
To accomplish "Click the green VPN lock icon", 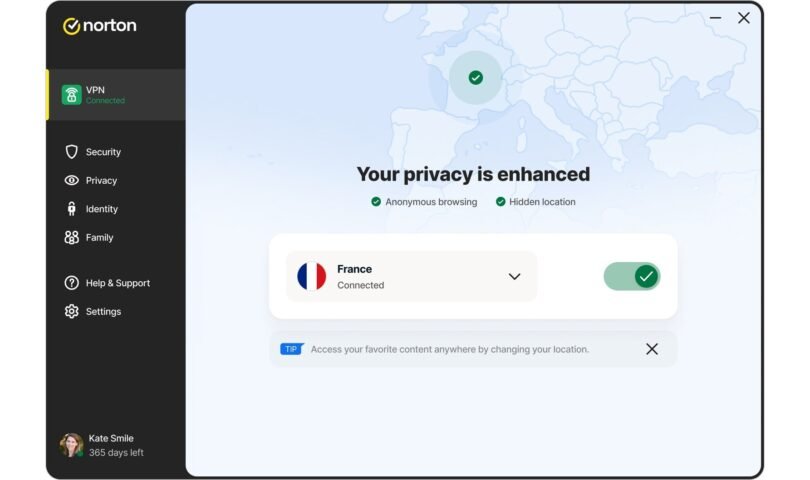I will 71,95.
